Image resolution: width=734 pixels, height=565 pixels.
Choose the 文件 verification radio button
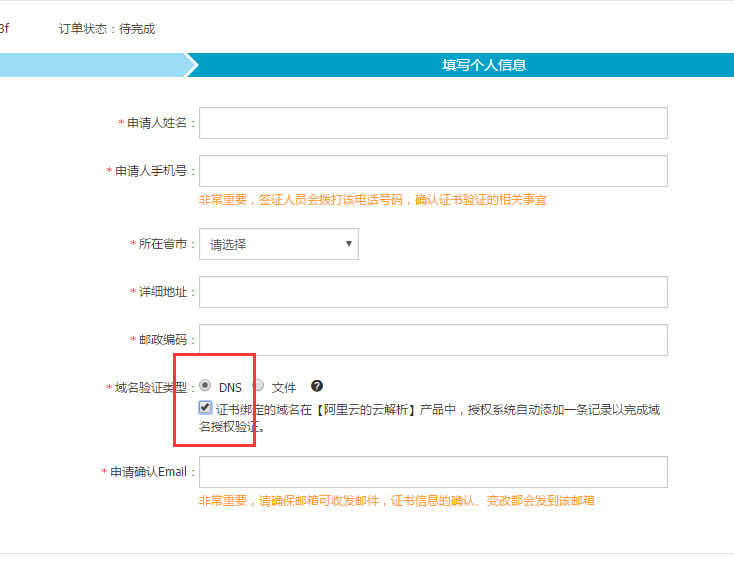click(259, 385)
